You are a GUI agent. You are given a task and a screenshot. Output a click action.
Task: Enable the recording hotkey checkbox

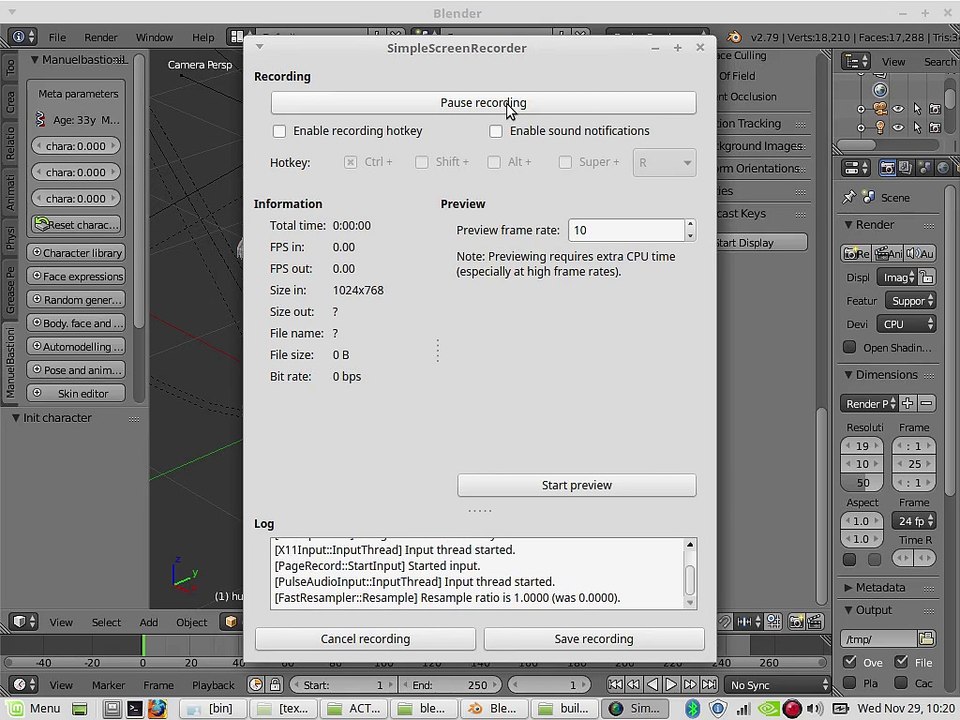click(x=279, y=131)
